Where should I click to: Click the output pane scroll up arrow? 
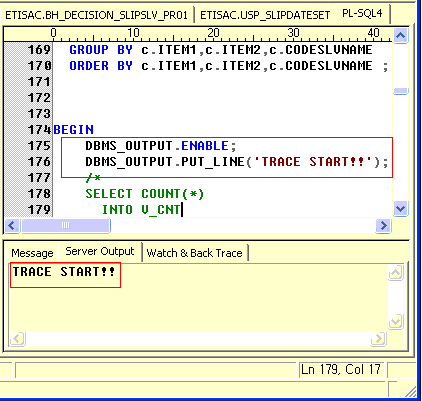(x=396, y=273)
